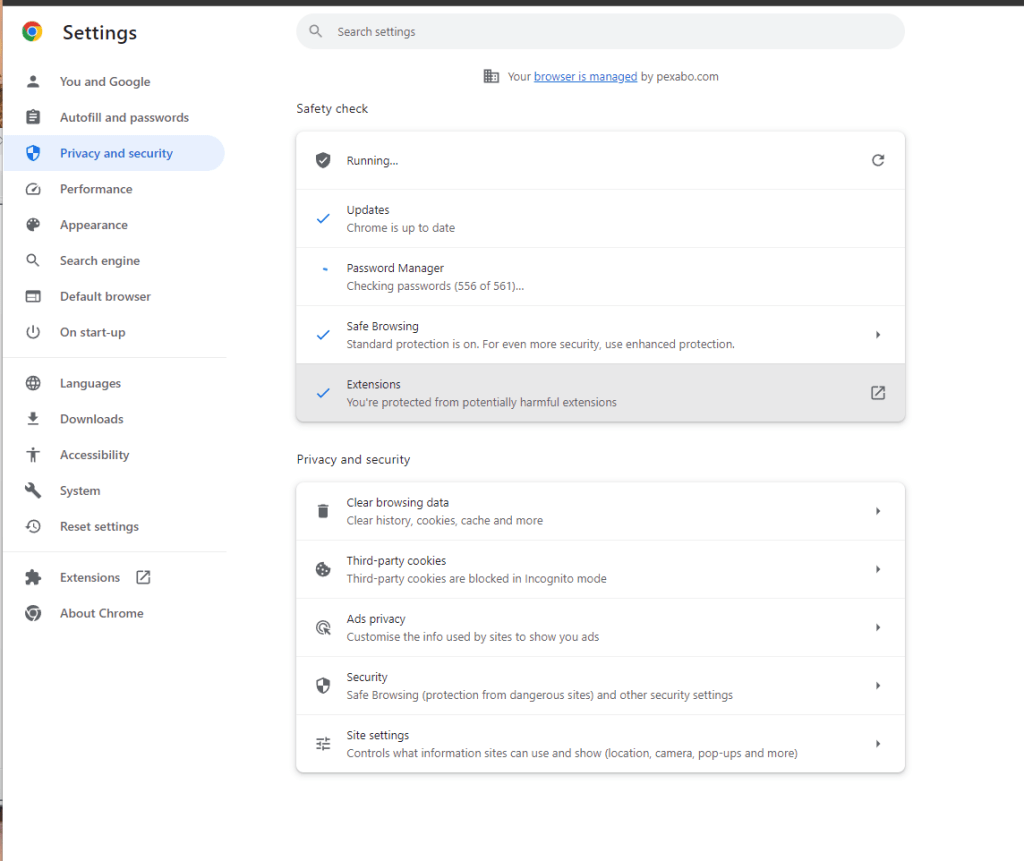Click the Chrome logo beside Settings

32,31
